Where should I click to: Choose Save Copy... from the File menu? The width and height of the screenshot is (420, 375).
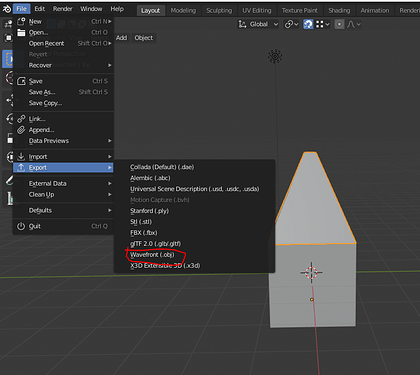coord(63,103)
